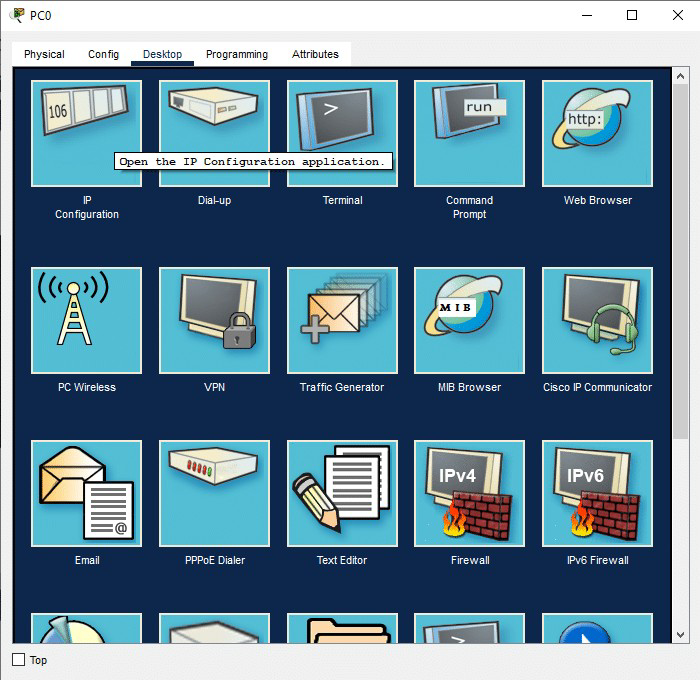Click the 'Terminal' label text
Image resolution: width=700 pixels, height=680 pixels.
[342, 200]
